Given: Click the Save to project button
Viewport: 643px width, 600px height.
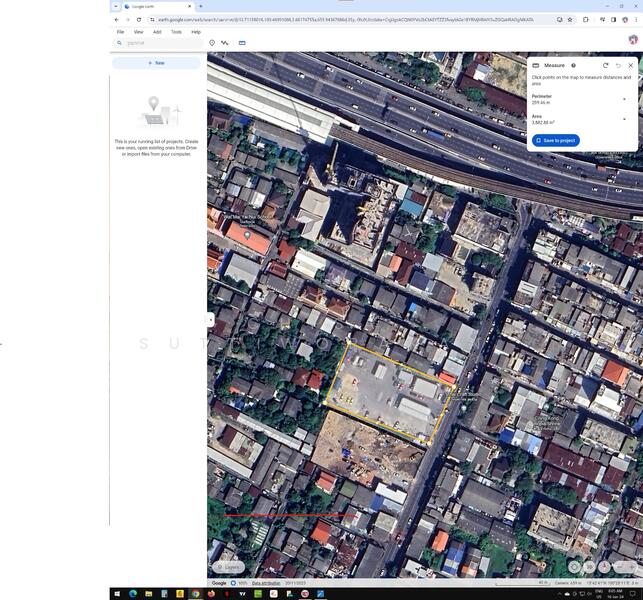Looking at the screenshot, I should (x=556, y=140).
